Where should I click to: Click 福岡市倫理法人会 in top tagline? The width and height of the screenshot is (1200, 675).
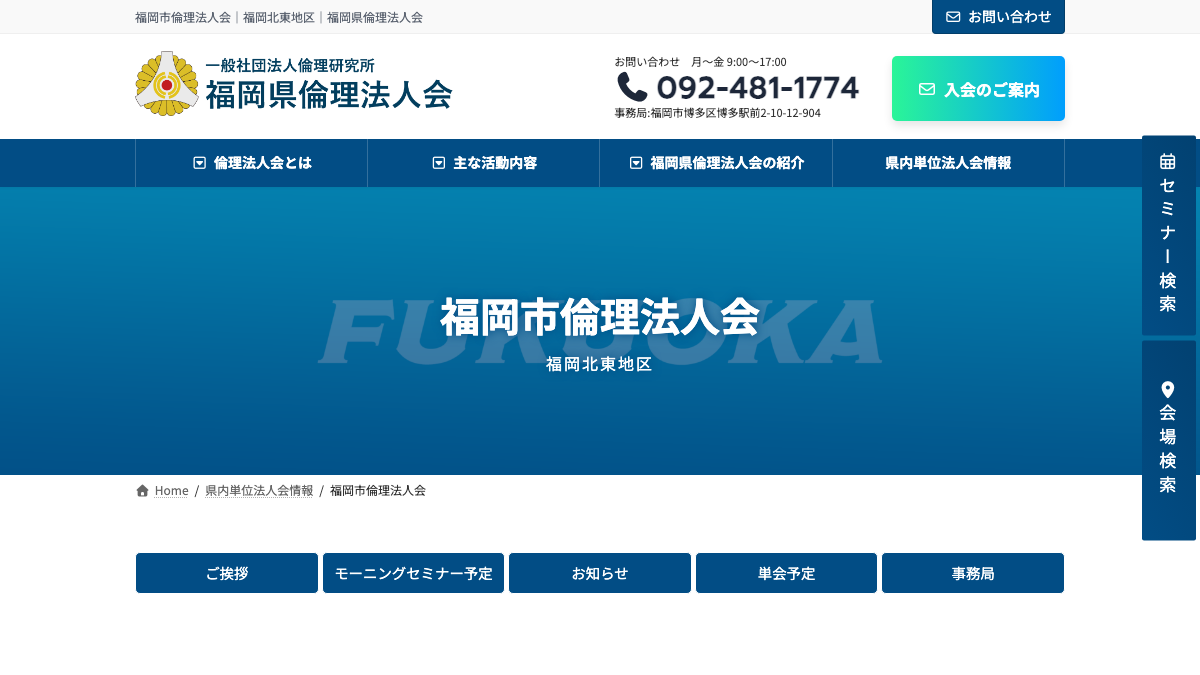[x=183, y=17]
